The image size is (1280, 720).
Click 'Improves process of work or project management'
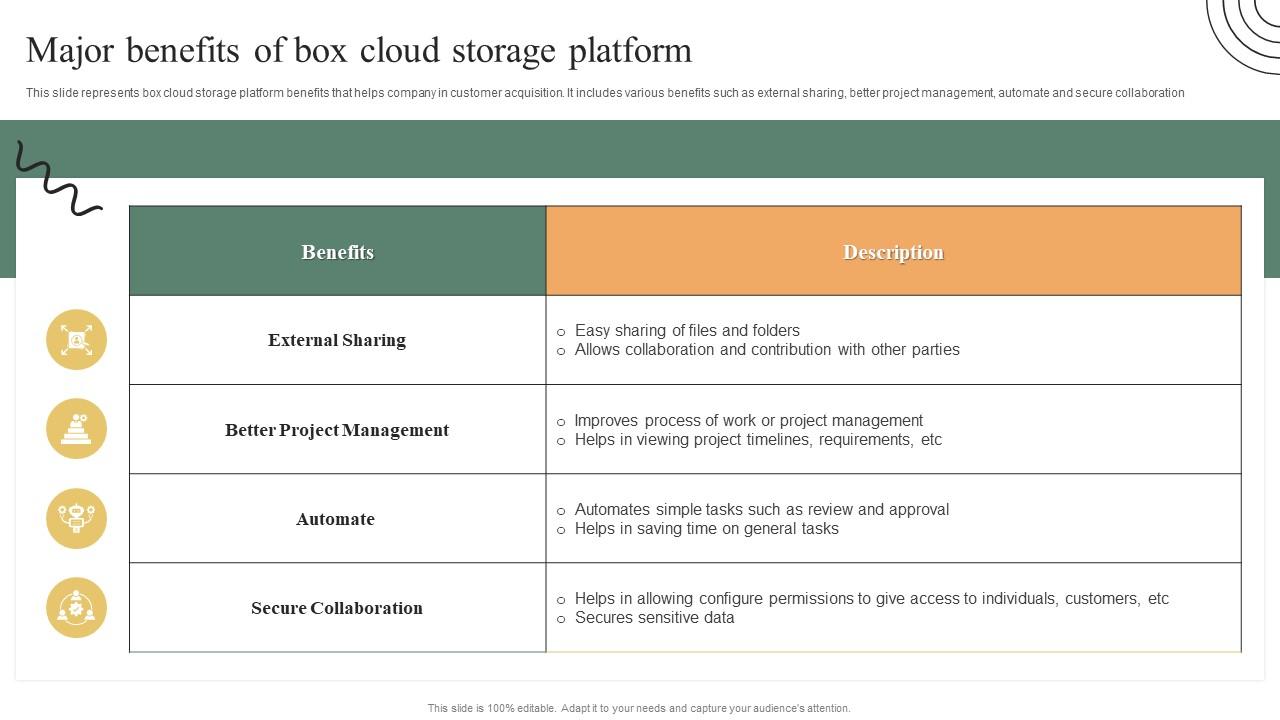[749, 420]
